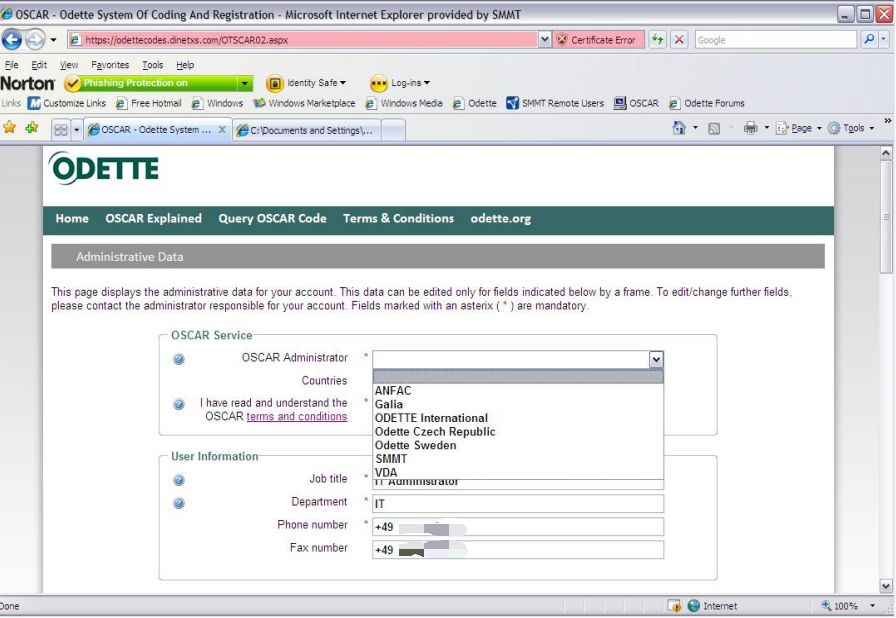Collapse the OSCAR Administrator dropdown arrow
The width and height of the screenshot is (896, 618).
pyautogui.click(x=655, y=359)
